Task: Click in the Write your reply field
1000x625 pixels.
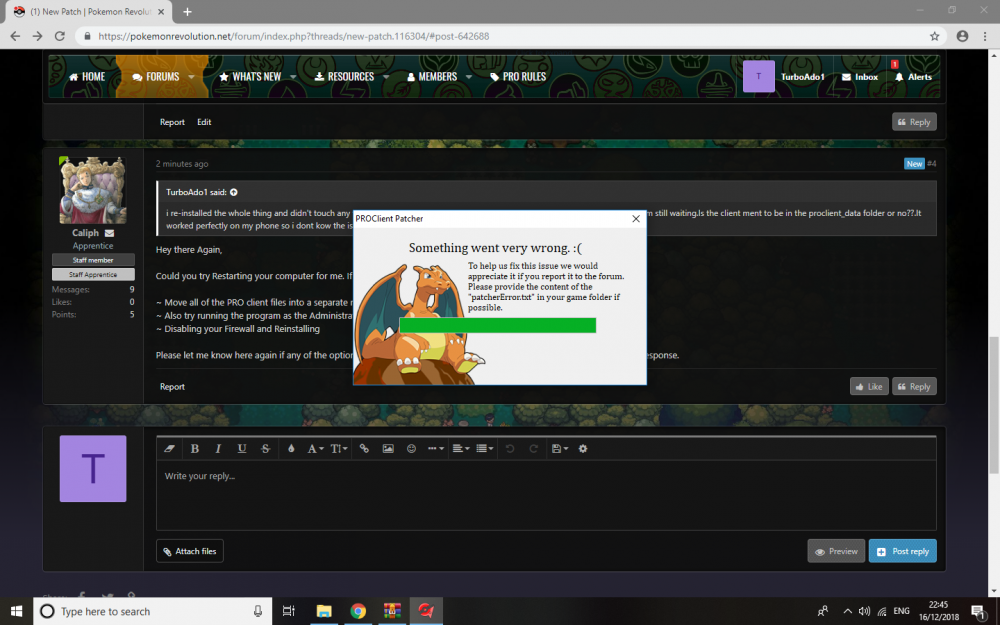Action: (x=545, y=495)
